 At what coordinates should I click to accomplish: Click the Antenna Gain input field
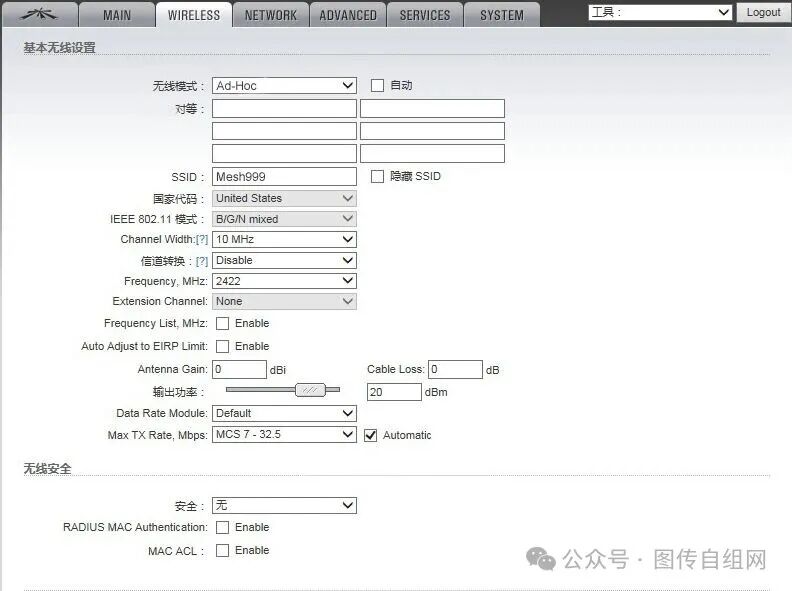point(239,369)
